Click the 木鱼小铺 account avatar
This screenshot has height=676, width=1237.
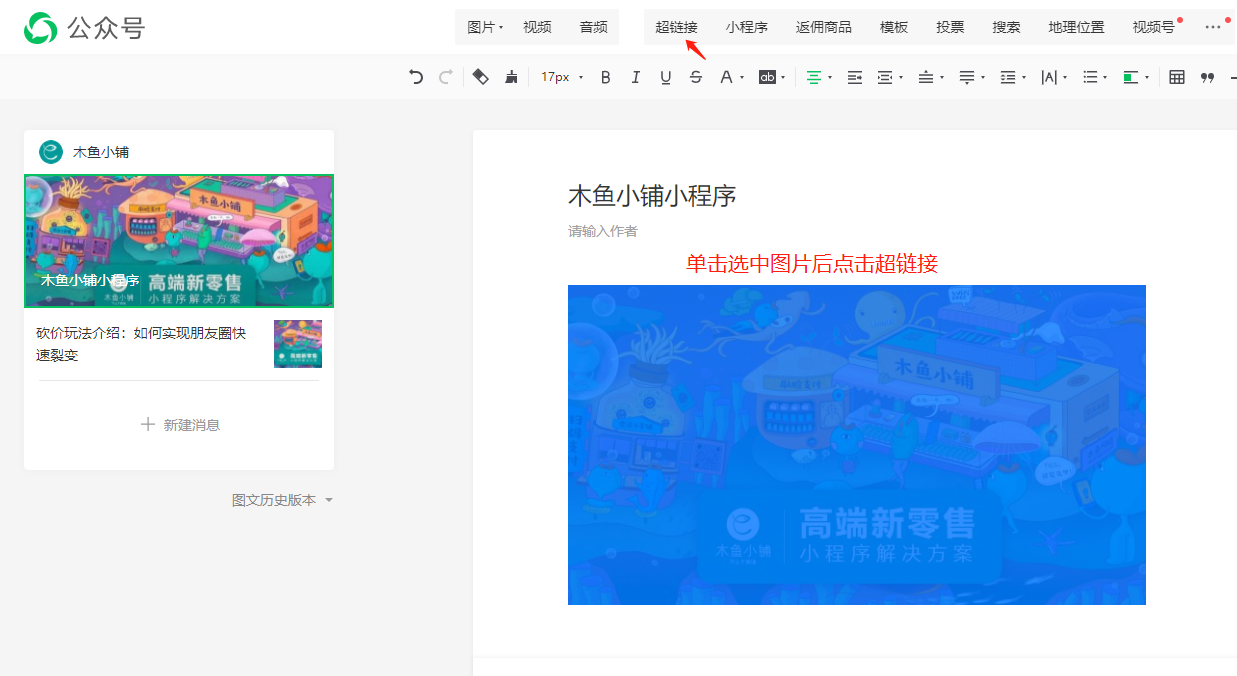51,152
